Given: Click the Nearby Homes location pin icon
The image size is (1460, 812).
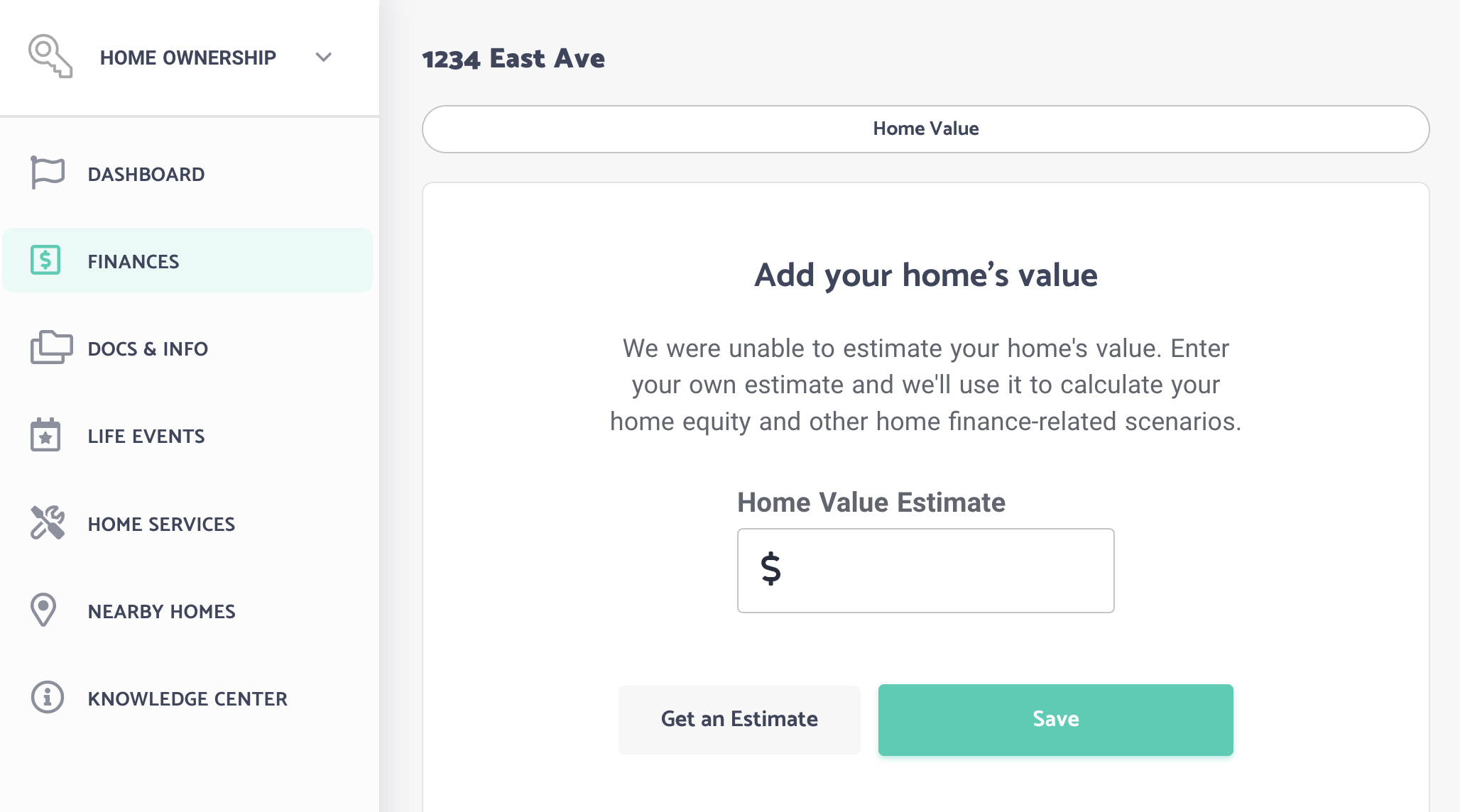Looking at the screenshot, I should [43, 610].
